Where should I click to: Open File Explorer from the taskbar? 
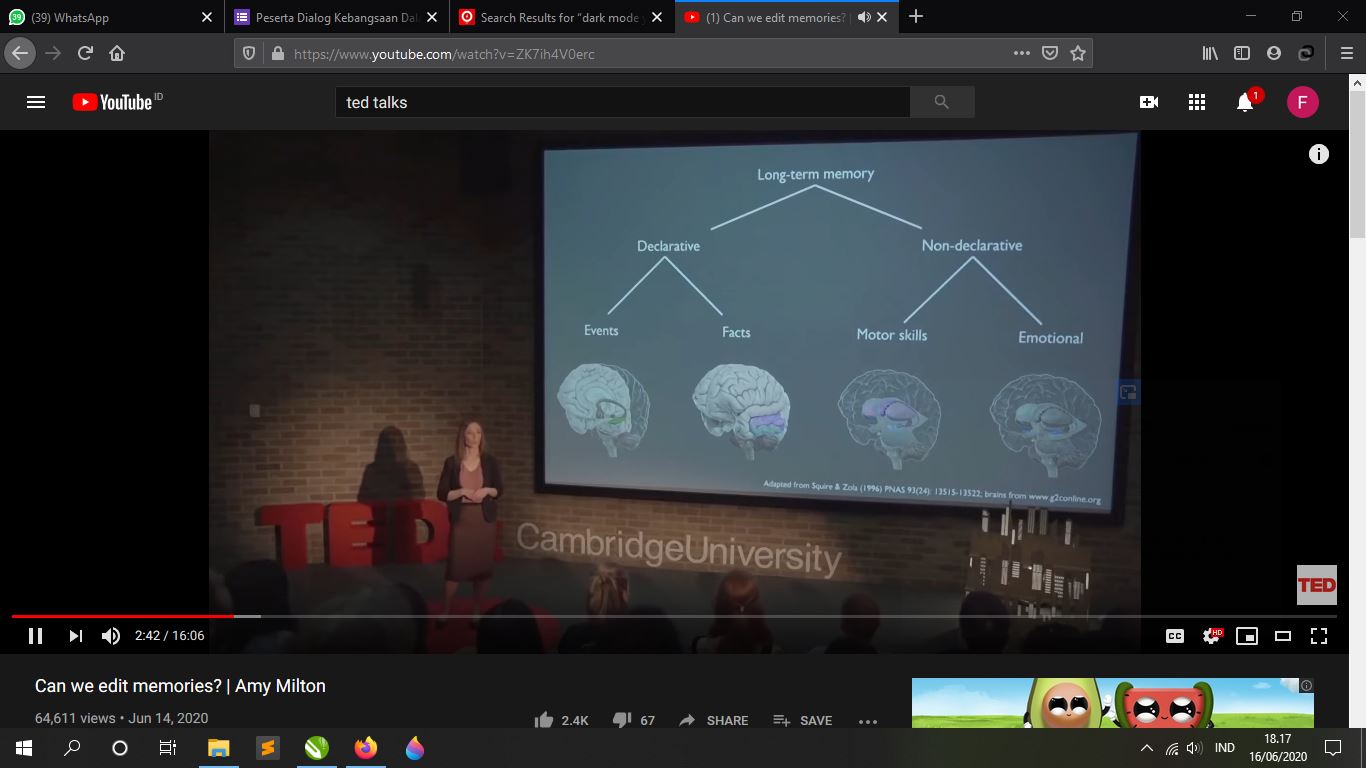218,748
